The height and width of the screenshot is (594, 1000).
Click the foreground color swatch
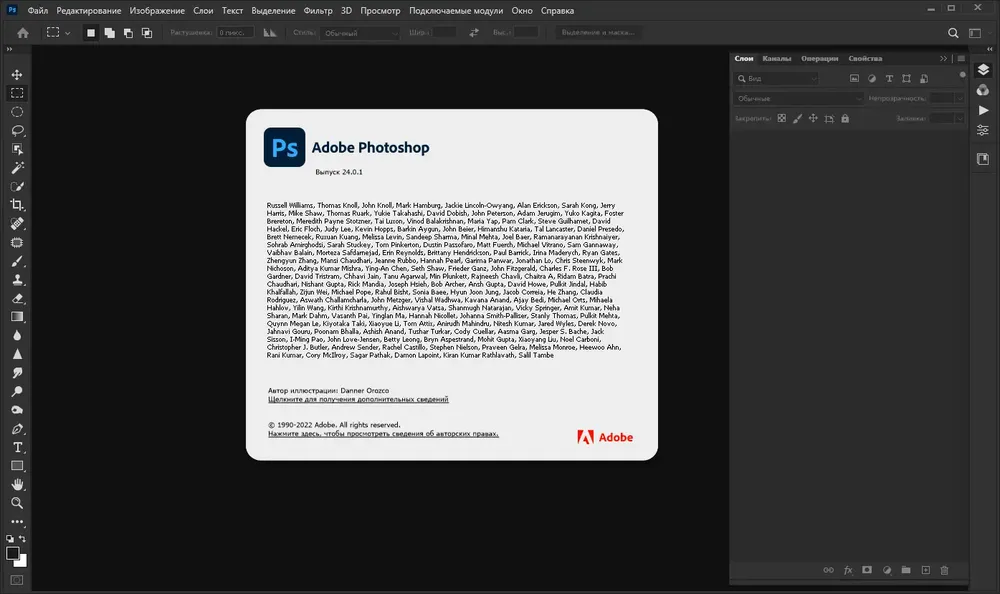click(x=11, y=553)
